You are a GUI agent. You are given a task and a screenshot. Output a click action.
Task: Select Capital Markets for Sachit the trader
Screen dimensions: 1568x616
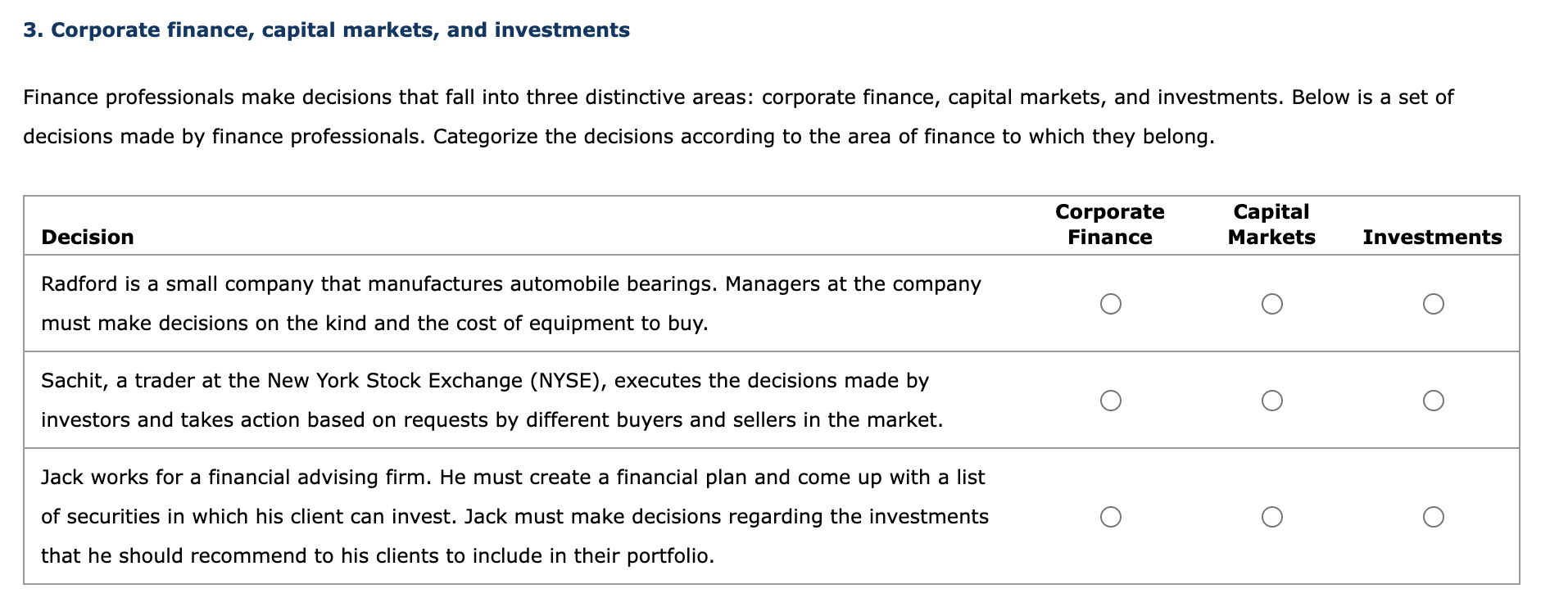1271,401
